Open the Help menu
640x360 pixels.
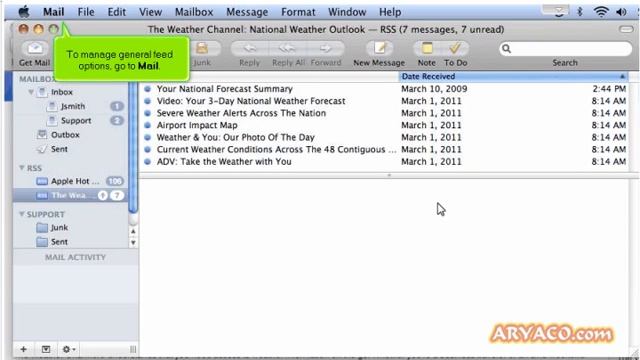(390, 12)
